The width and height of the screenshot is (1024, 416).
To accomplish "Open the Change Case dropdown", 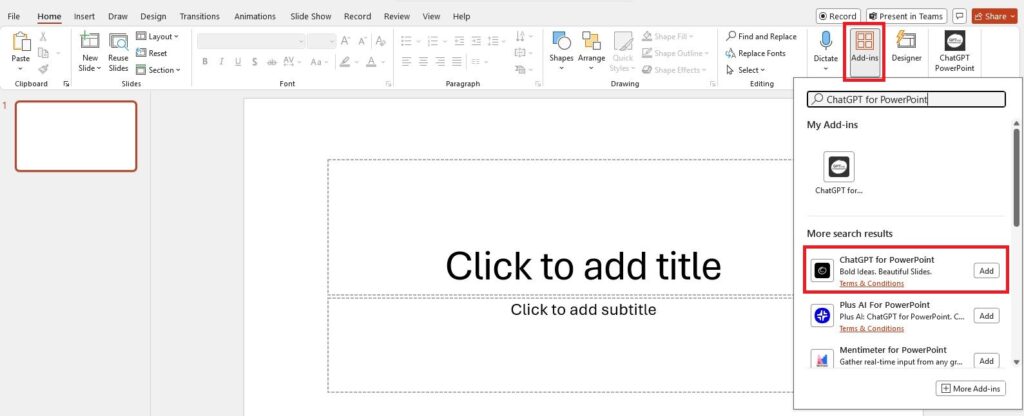I will click(x=319, y=62).
